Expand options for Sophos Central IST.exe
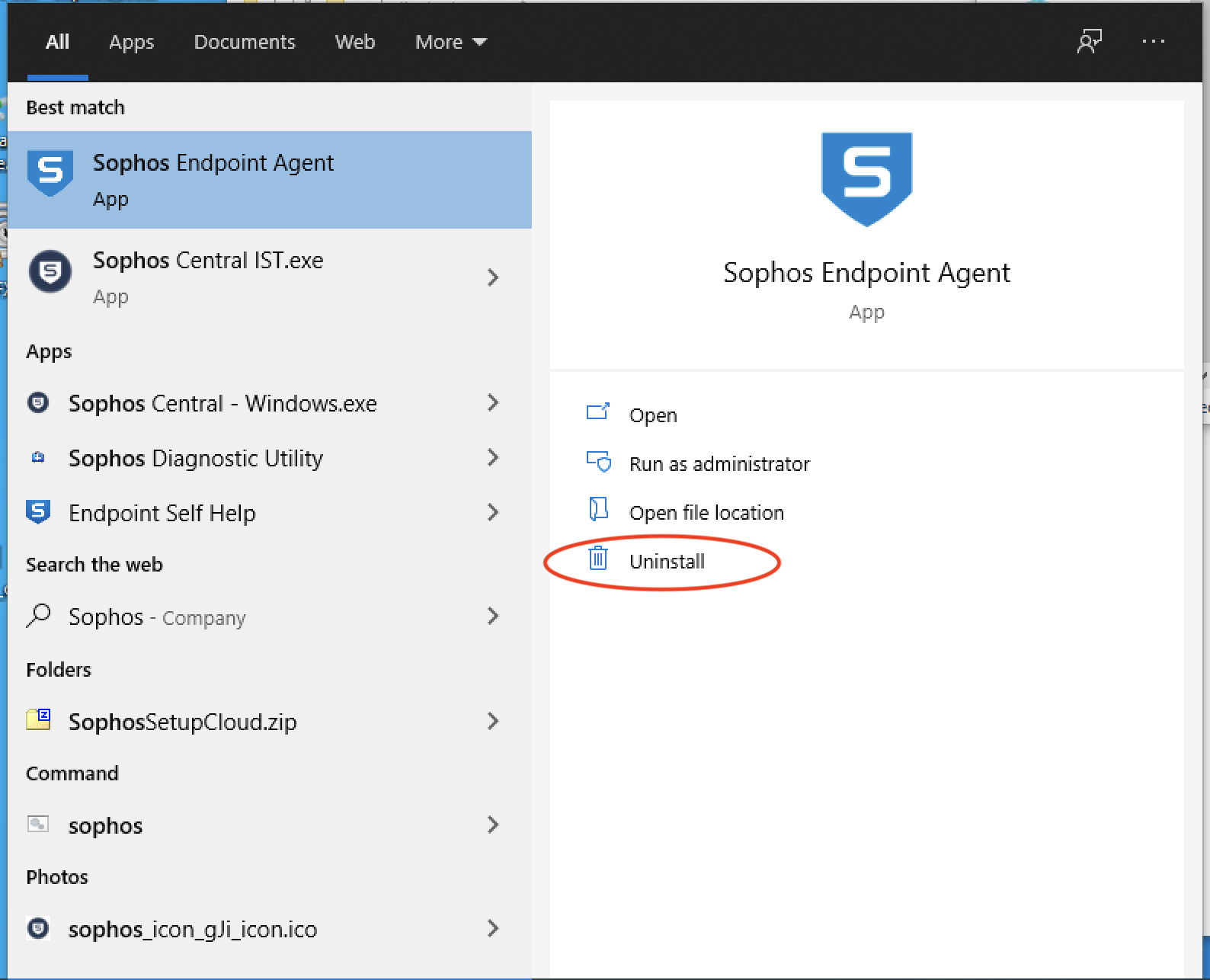The height and width of the screenshot is (980, 1210). pos(493,277)
